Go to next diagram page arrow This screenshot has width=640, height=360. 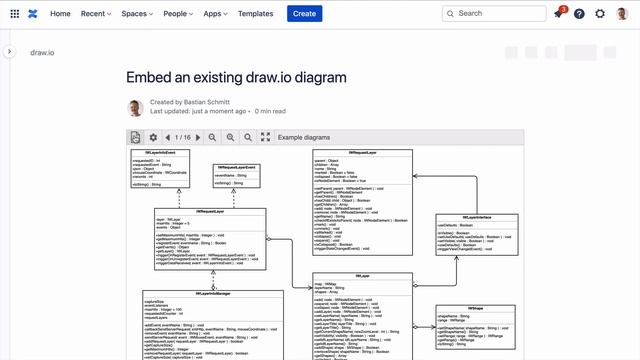198,138
